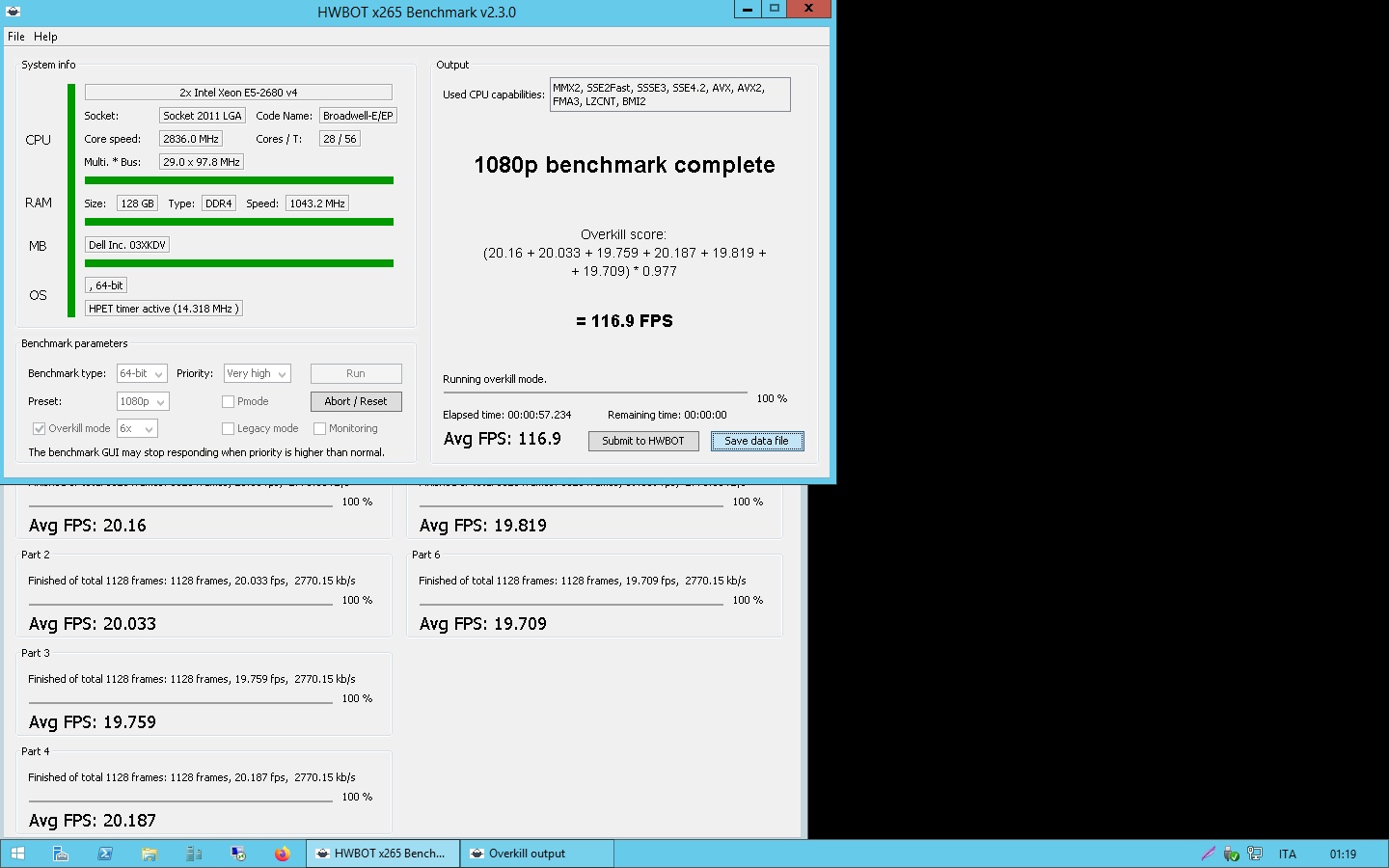The height and width of the screenshot is (868, 1389).
Task: Click the purple feather tray icon
Action: tap(1208, 854)
